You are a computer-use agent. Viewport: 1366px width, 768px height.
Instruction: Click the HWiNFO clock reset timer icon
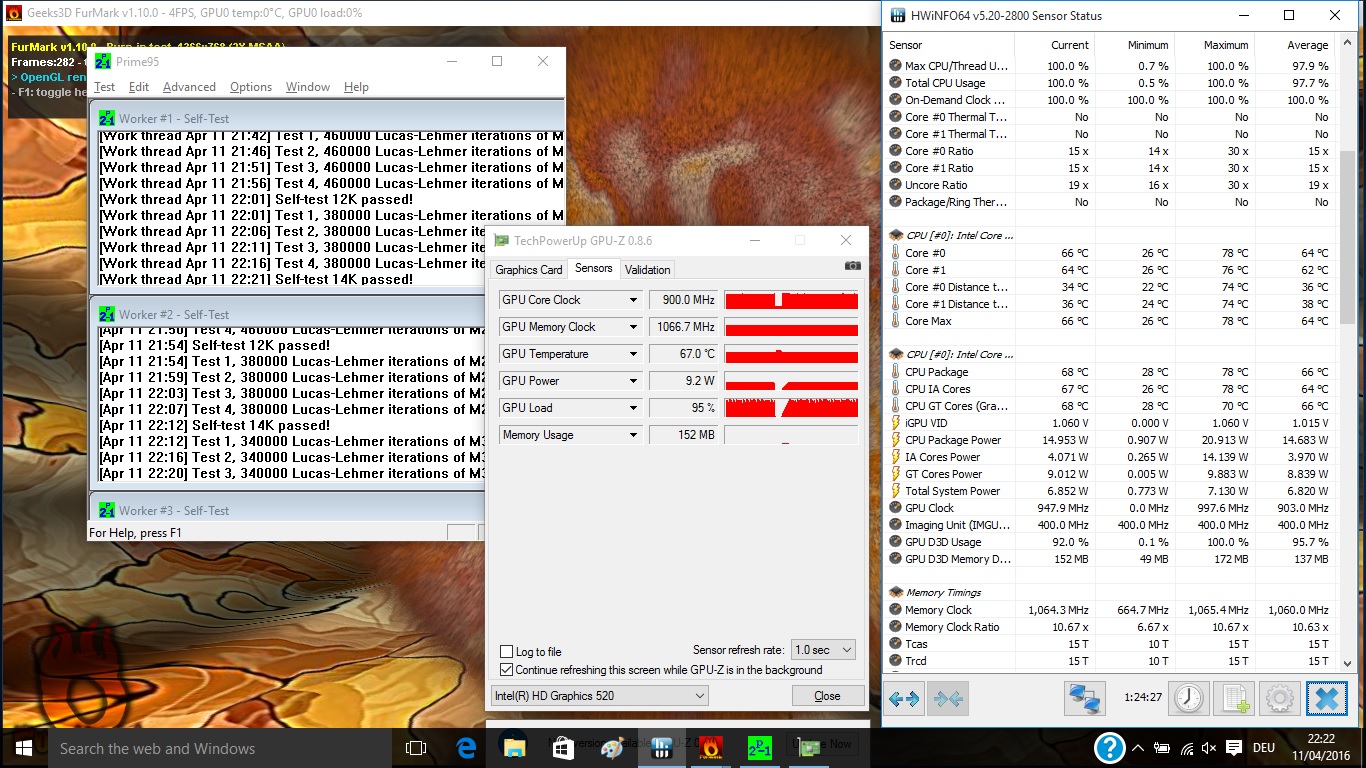click(1189, 698)
